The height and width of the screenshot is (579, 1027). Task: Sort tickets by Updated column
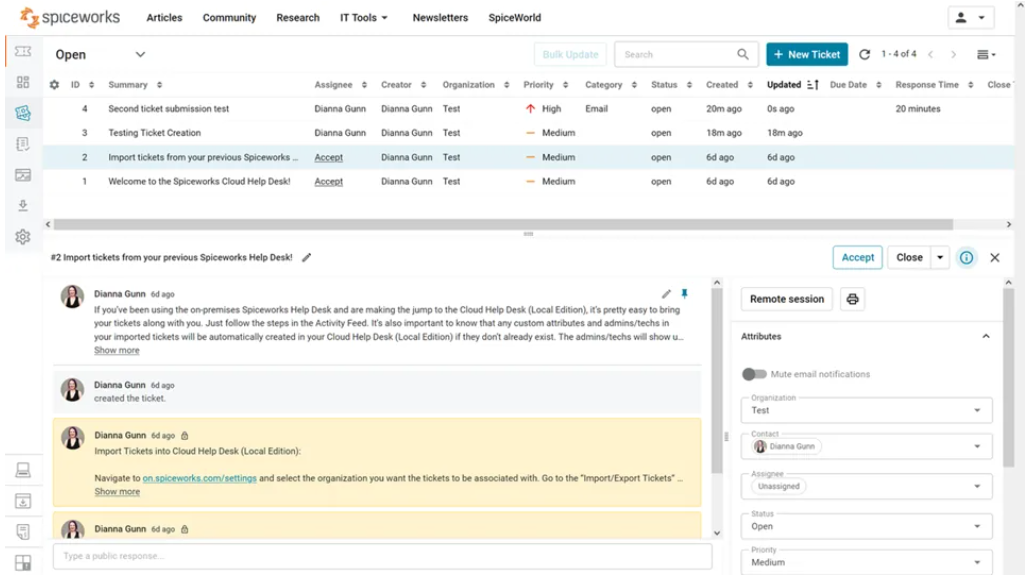(793, 84)
